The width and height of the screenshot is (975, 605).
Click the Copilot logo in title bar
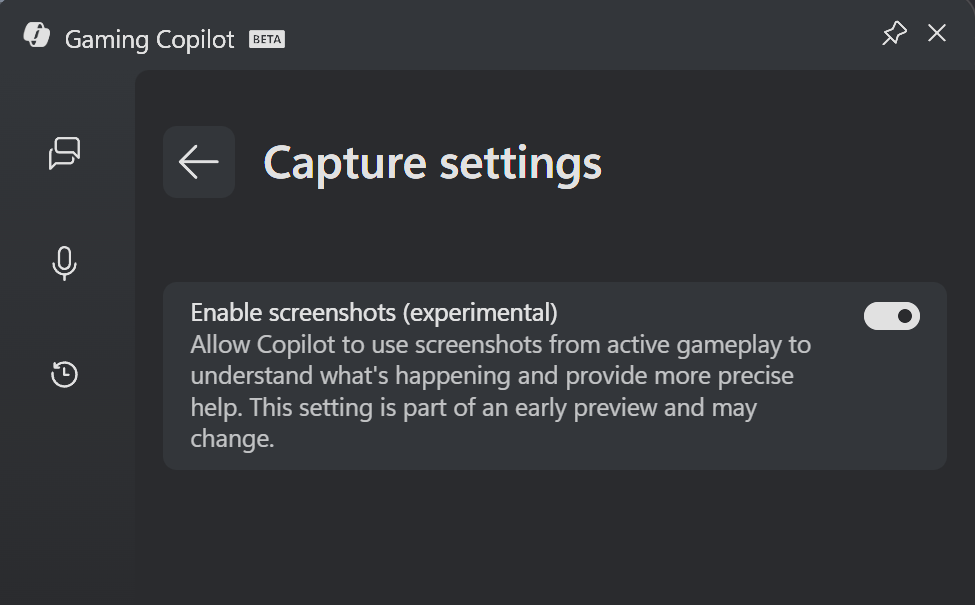click(37, 36)
